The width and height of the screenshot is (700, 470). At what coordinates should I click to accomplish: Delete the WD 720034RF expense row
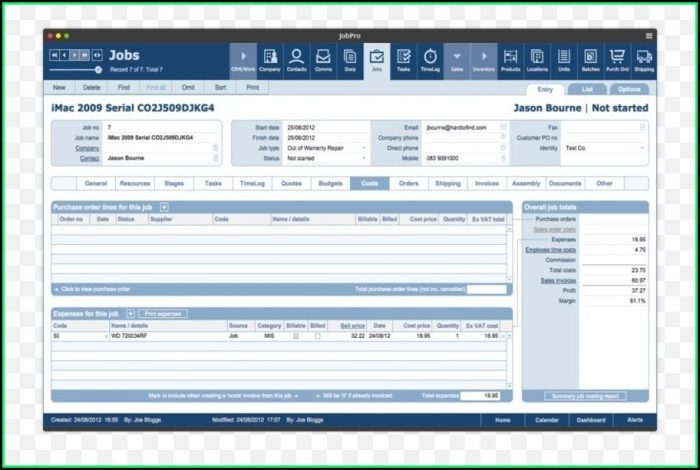503,336
